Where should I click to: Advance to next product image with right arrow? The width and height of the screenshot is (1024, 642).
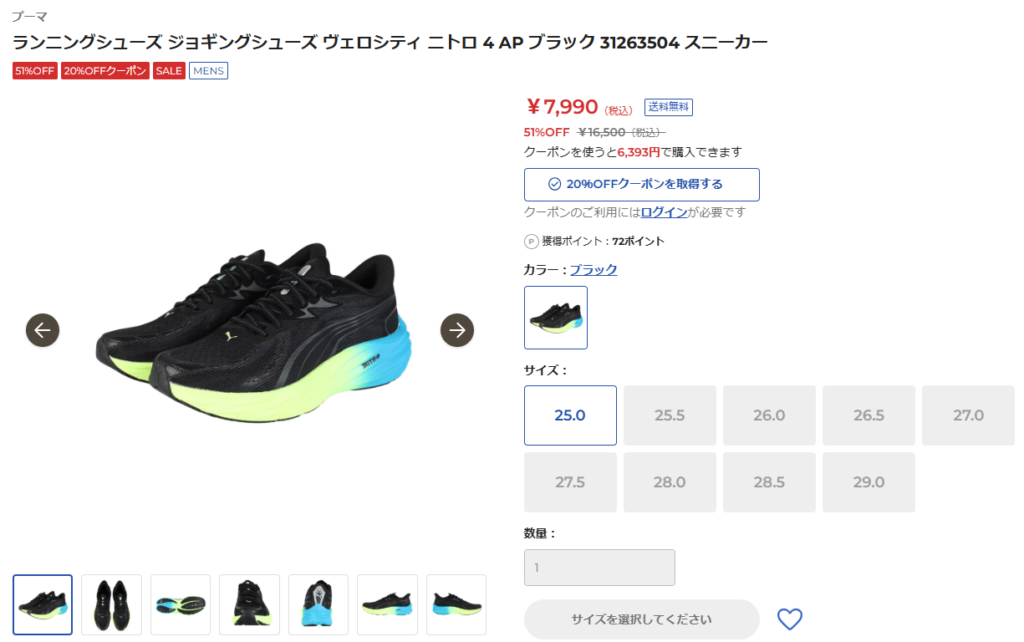[457, 330]
